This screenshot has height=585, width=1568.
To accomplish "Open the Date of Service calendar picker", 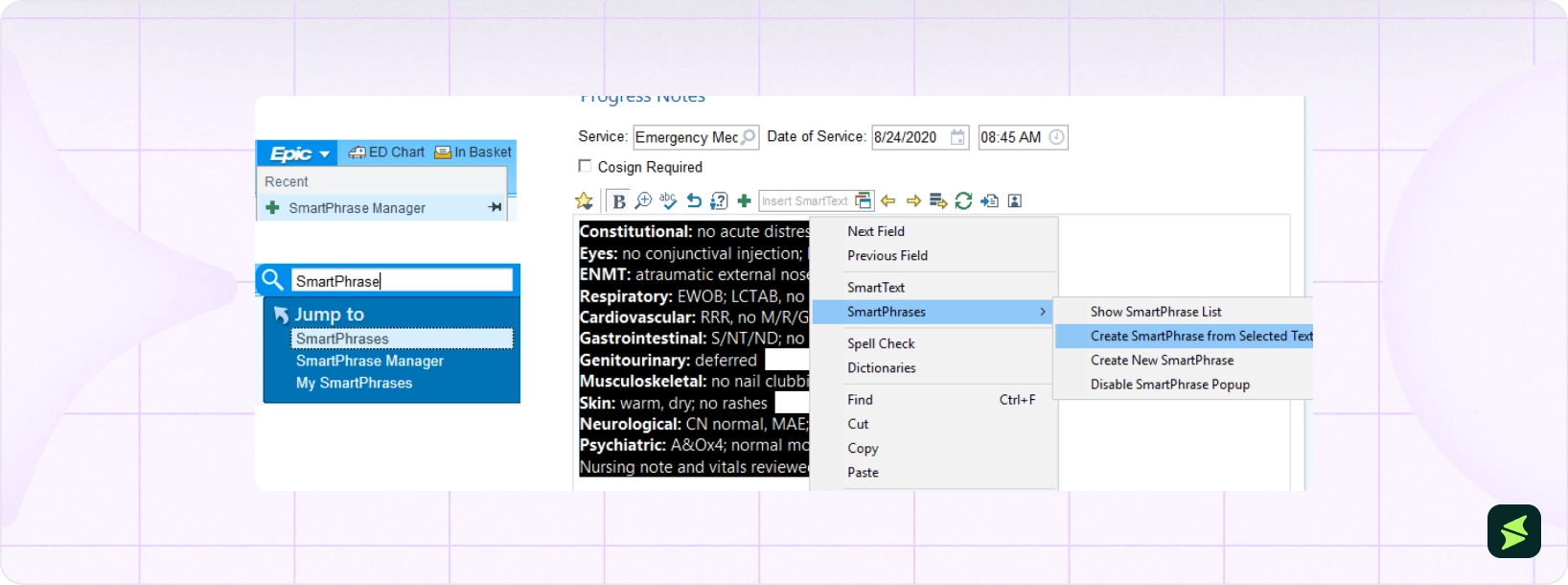I will (x=957, y=137).
